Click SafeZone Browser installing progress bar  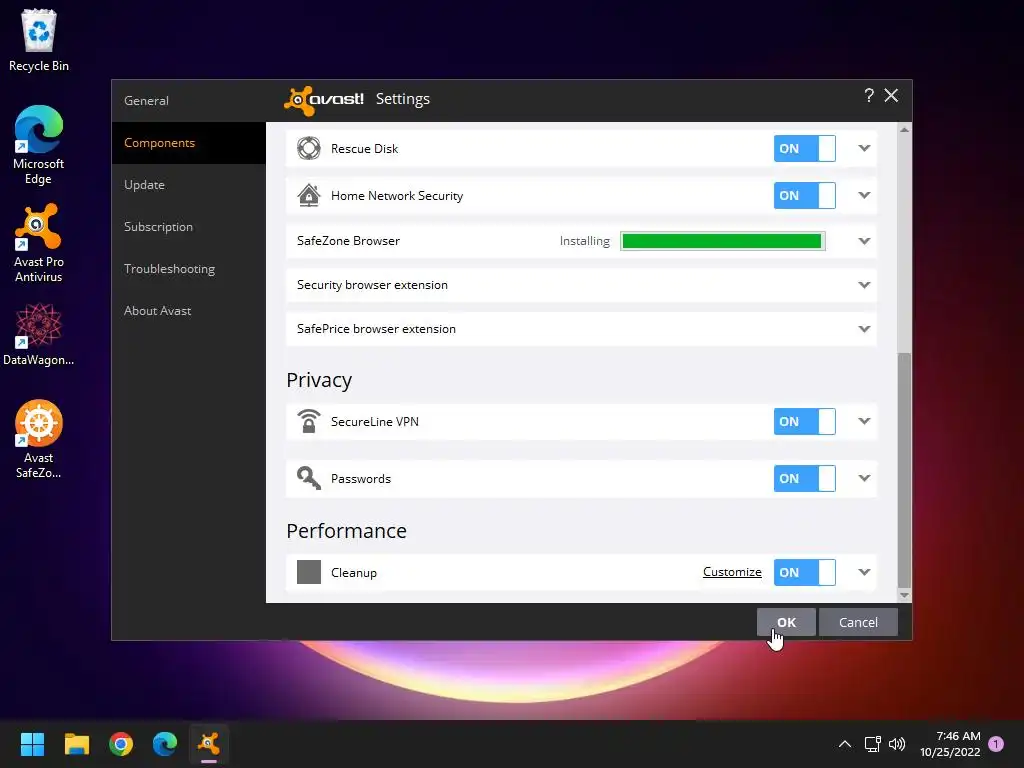pyautogui.click(x=722, y=241)
